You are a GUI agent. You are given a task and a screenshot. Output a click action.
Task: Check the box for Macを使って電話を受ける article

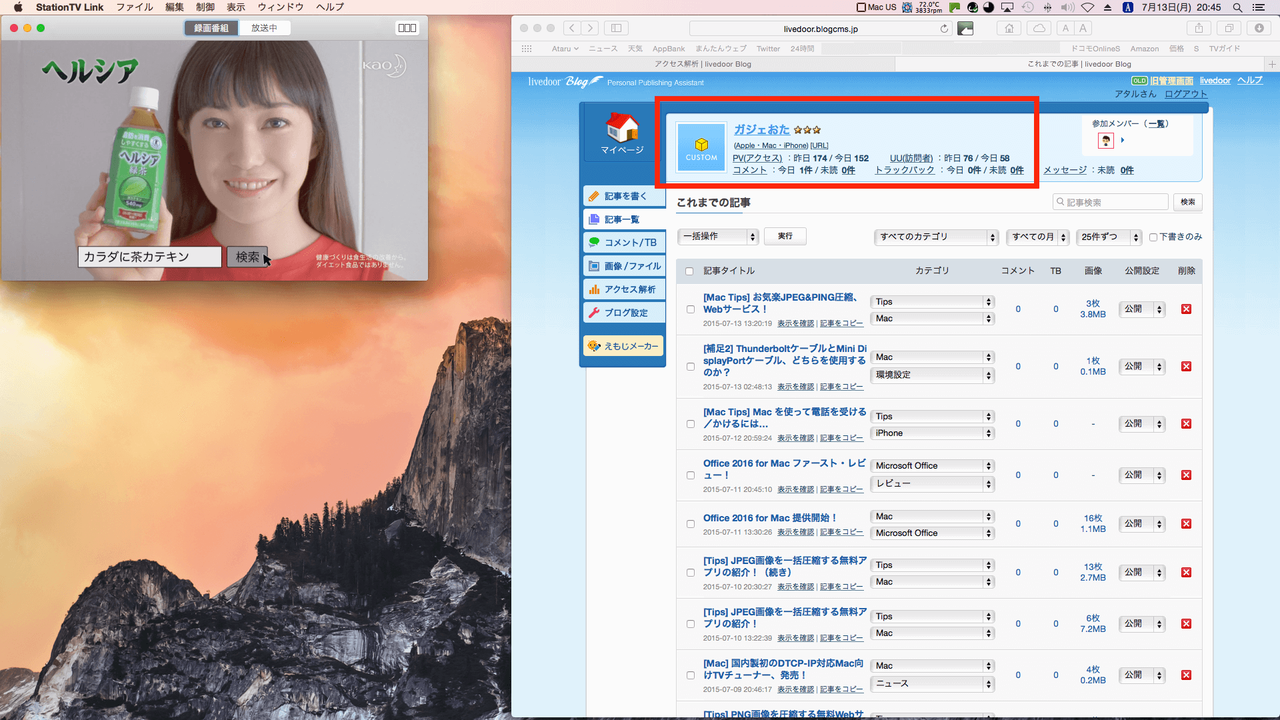click(x=690, y=424)
